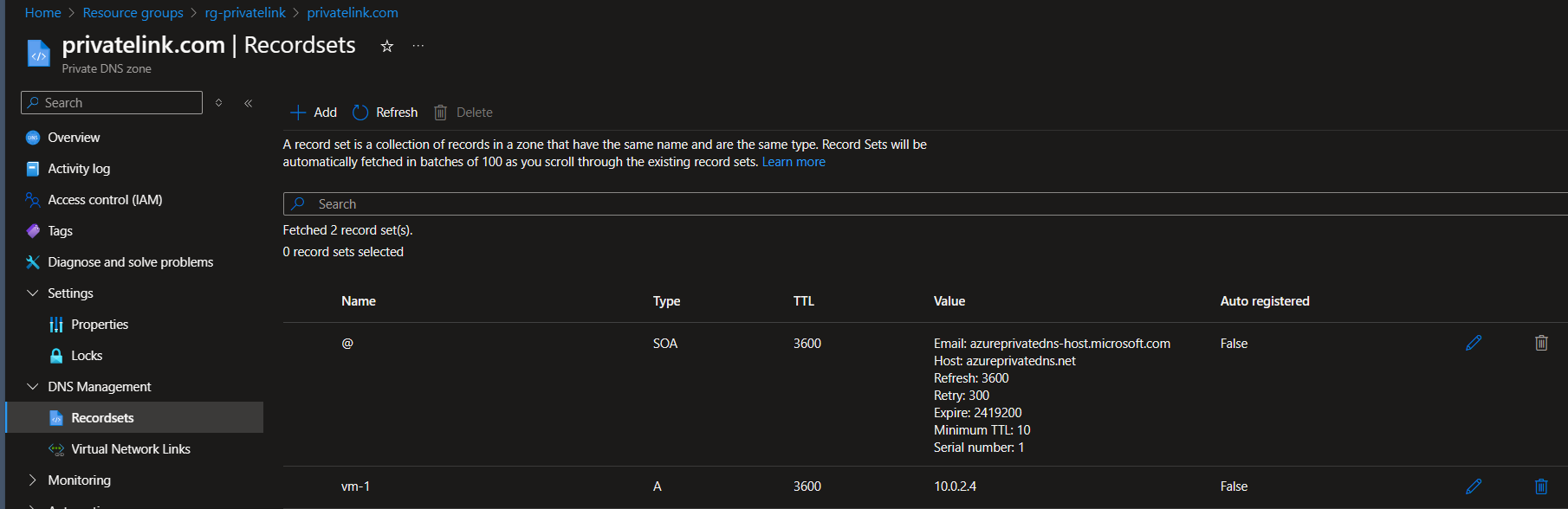Click the Recordsets icon in the sidebar

(x=56, y=418)
